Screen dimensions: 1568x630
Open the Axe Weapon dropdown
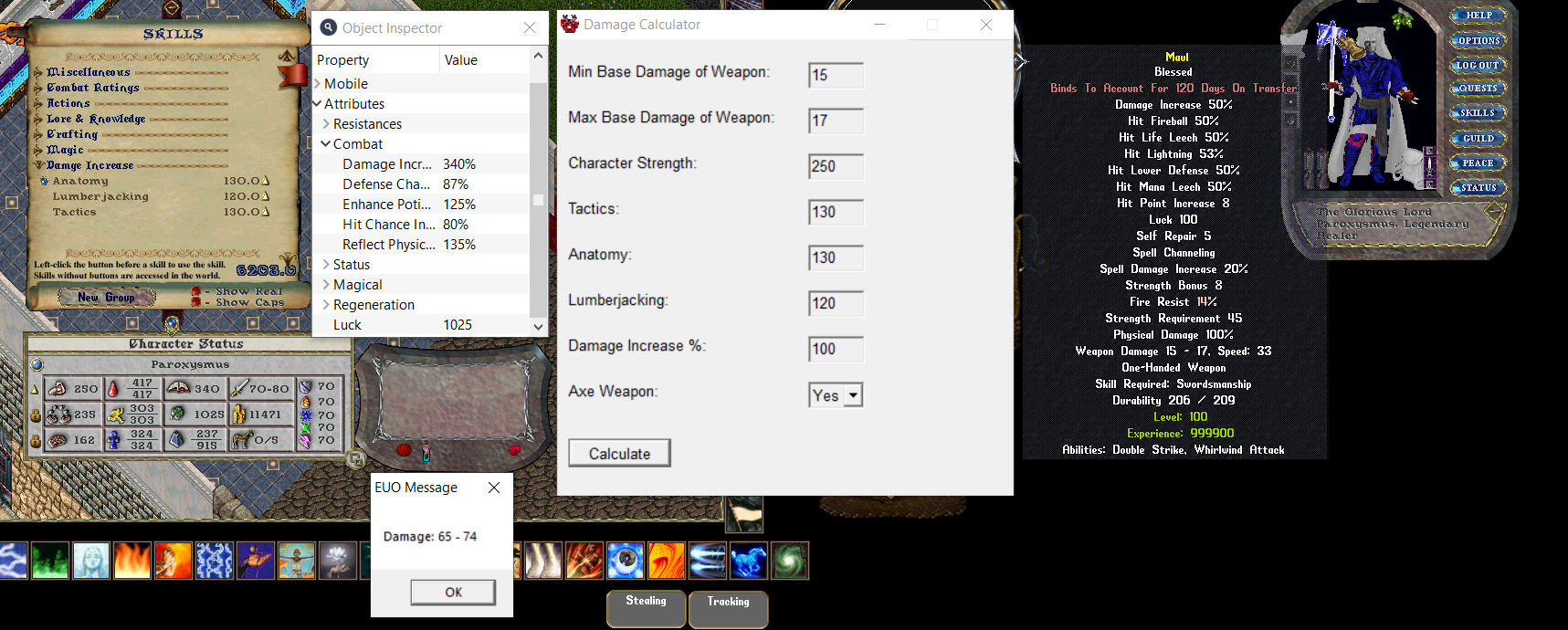[x=853, y=395]
